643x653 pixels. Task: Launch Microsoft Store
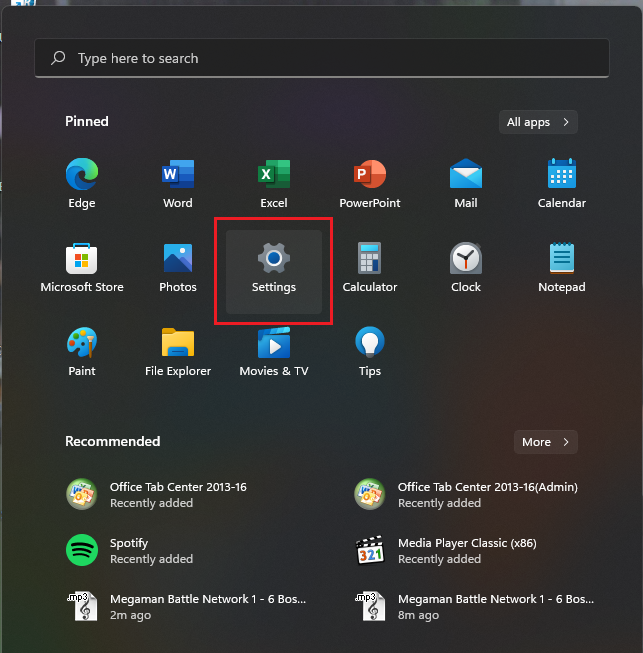(x=82, y=267)
